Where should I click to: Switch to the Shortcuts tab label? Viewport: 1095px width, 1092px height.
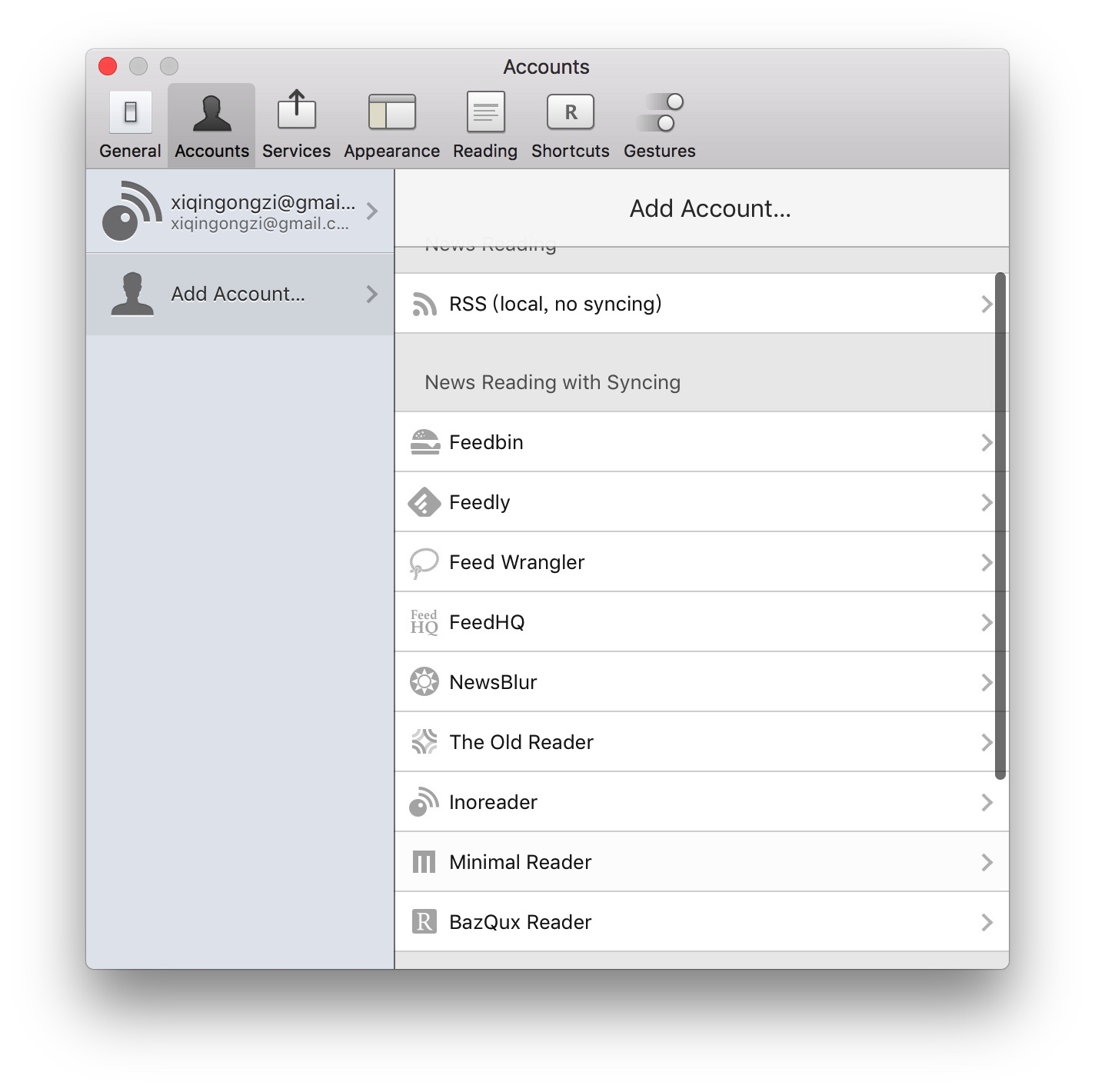[571, 151]
